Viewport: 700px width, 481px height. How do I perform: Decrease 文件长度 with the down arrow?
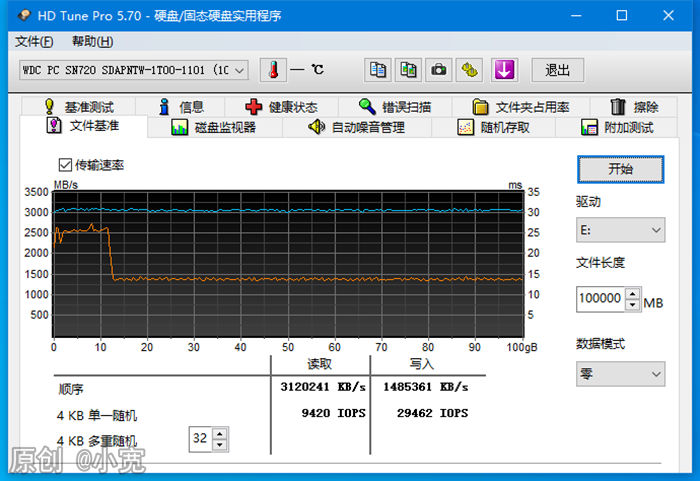click(x=633, y=305)
